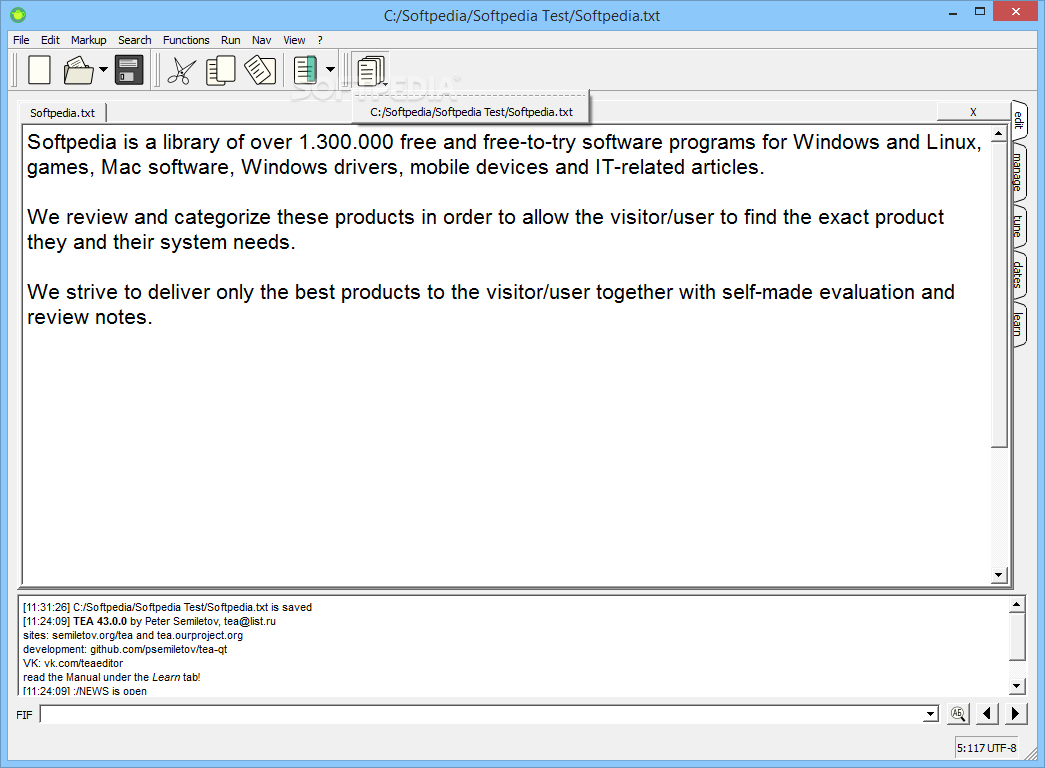
Task: Open a file with folder icon
Action: (x=79, y=70)
